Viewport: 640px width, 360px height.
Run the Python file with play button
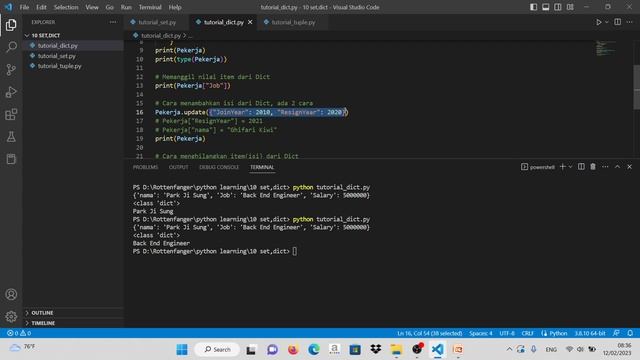tap(598, 22)
